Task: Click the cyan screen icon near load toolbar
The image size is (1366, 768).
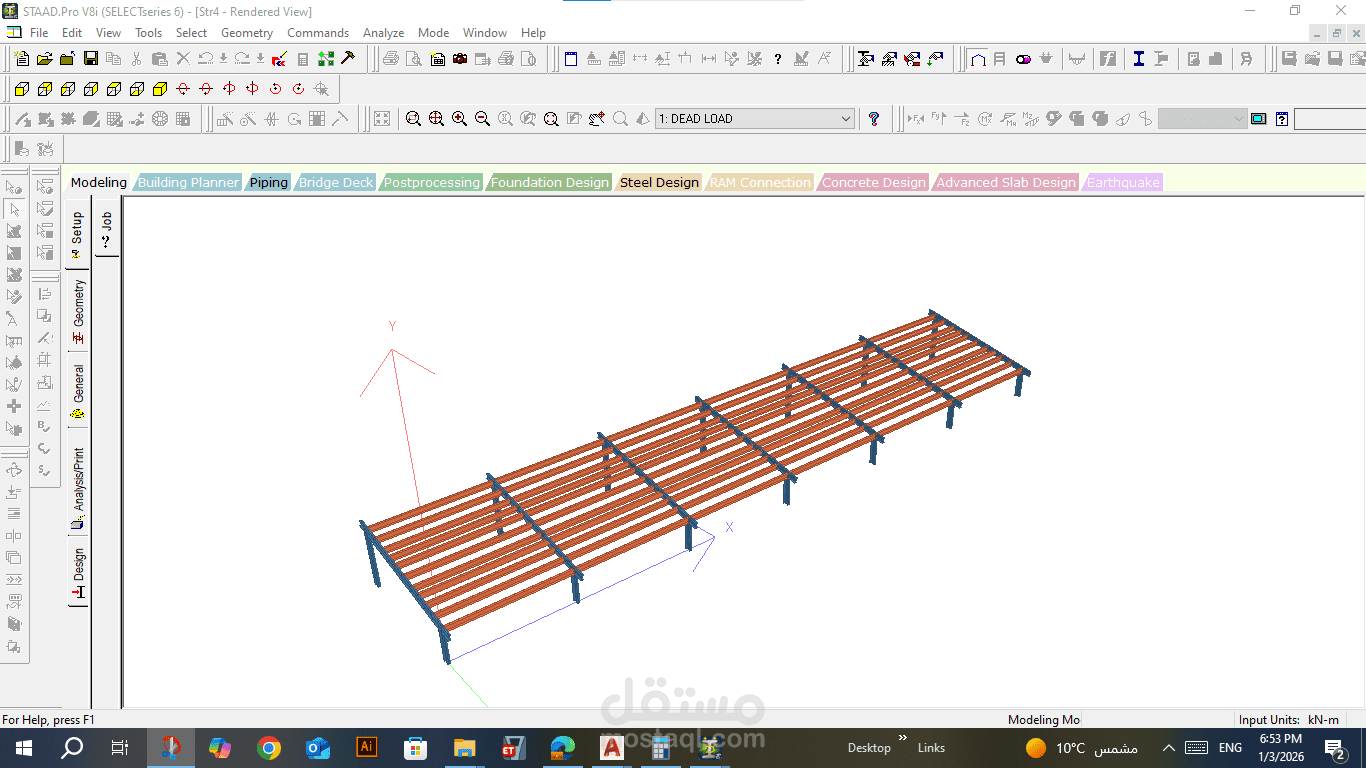Action: [x=1258, y=119]
